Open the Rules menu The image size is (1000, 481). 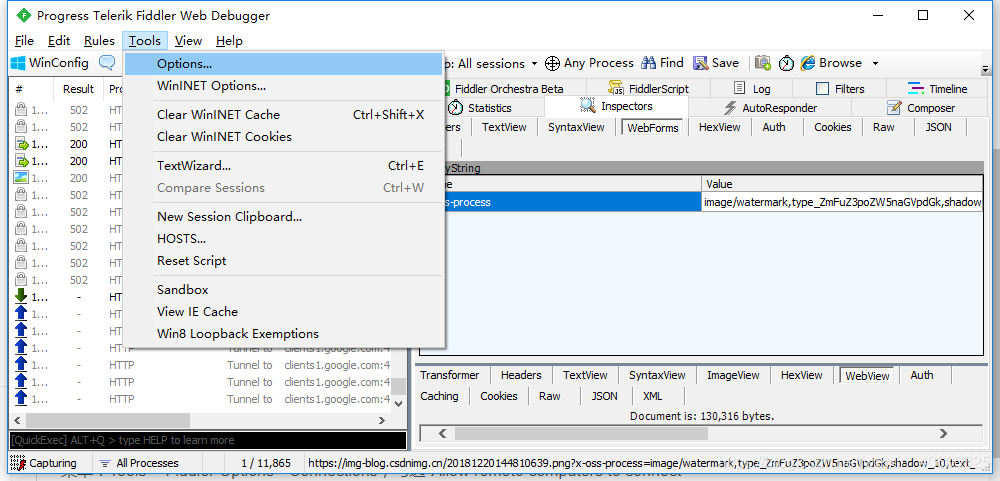pos(99,41)
